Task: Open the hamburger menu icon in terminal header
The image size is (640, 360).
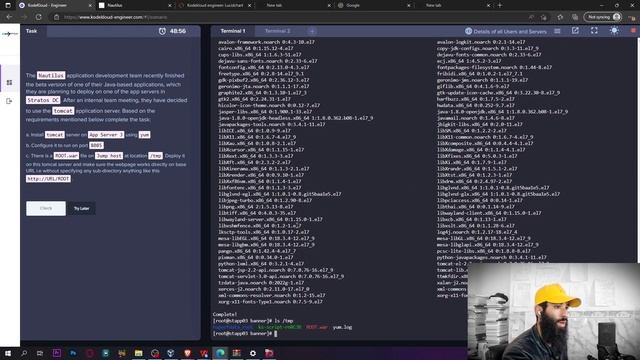Action: click(x=557, y=31)
